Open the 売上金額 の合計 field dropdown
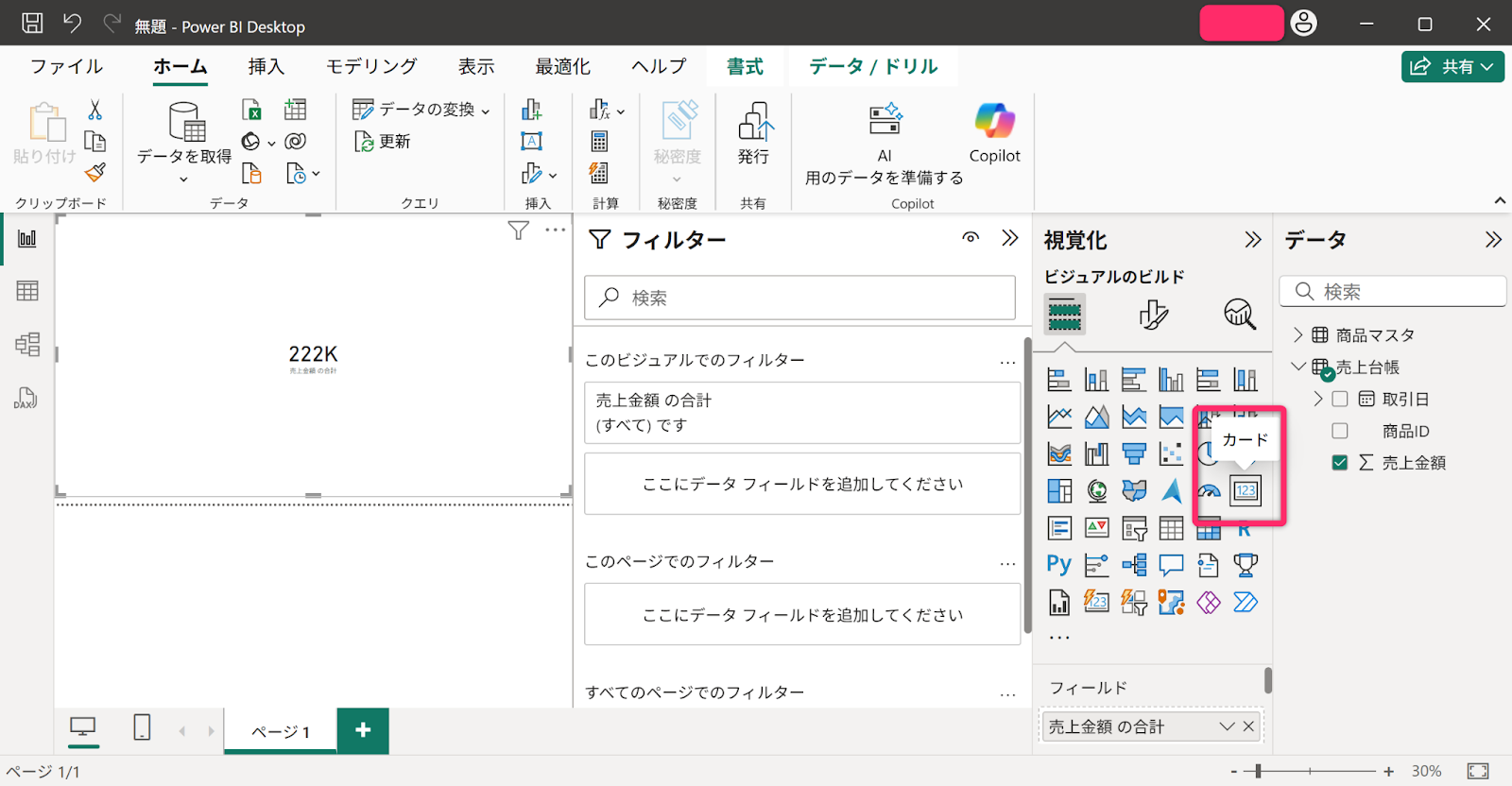Screen dimensions: 1512x786 pos(1227,726)
